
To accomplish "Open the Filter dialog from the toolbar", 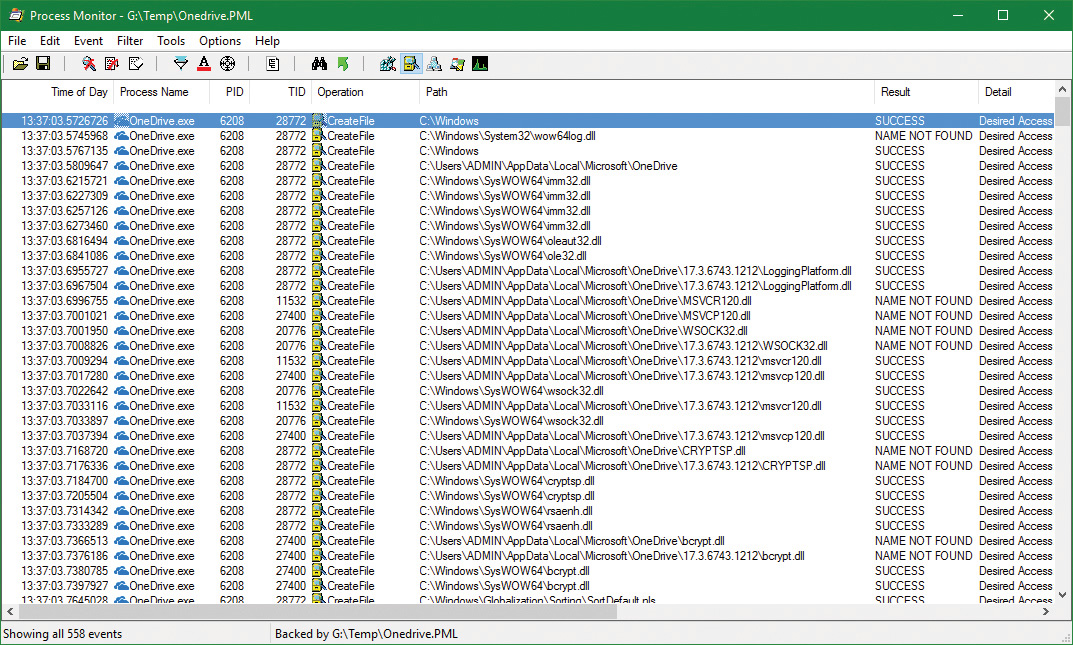I will pyautogui.click(x=181, y=64).
